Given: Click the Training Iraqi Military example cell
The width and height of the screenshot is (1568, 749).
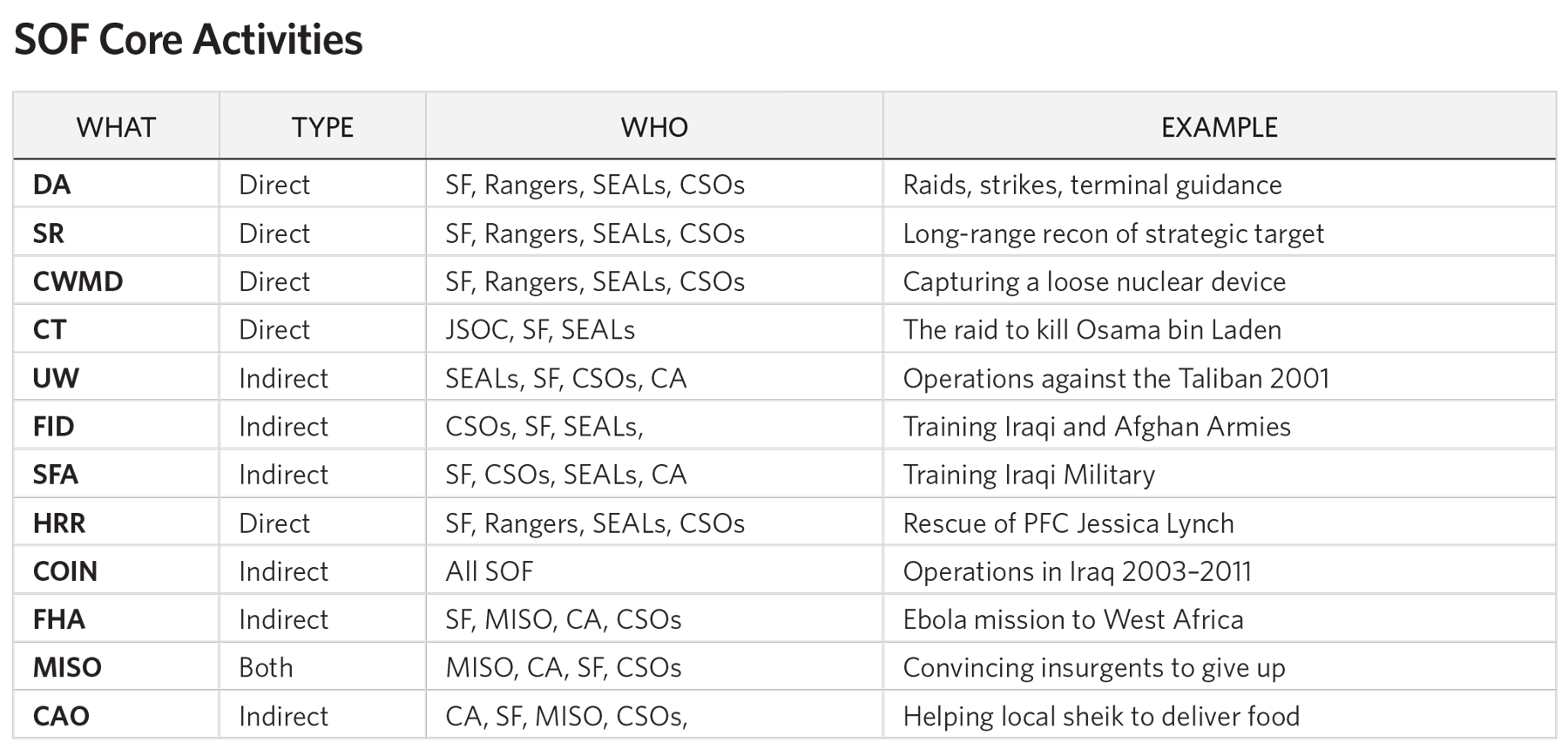Looking at the screenshot, I should pyautogui.click(x=1029, y=475).
